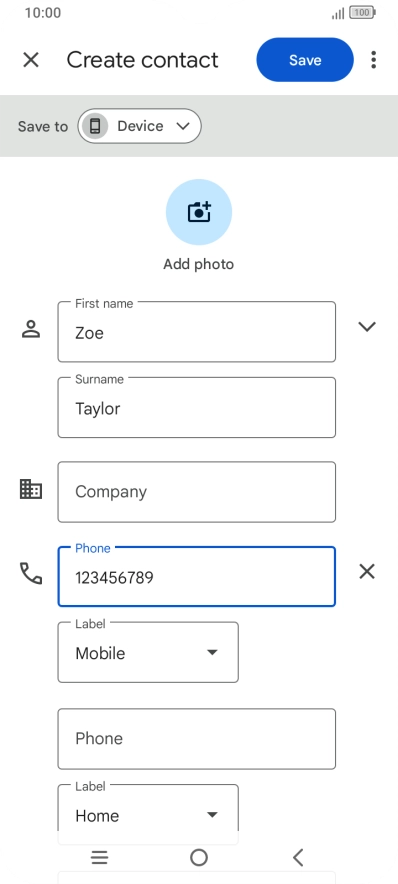Tap the company building icon
The height and width of the screenshot is (884, 398).
click(31, 489)
